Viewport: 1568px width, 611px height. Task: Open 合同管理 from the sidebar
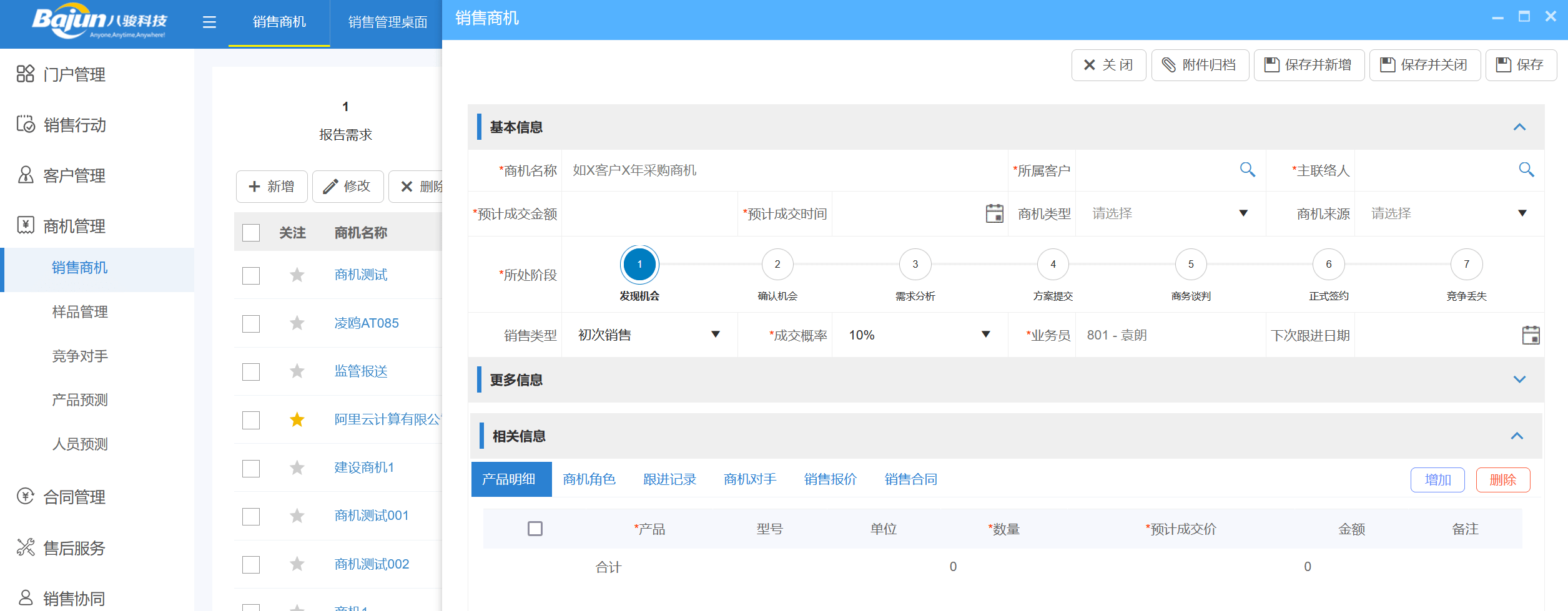coord(73,497)
